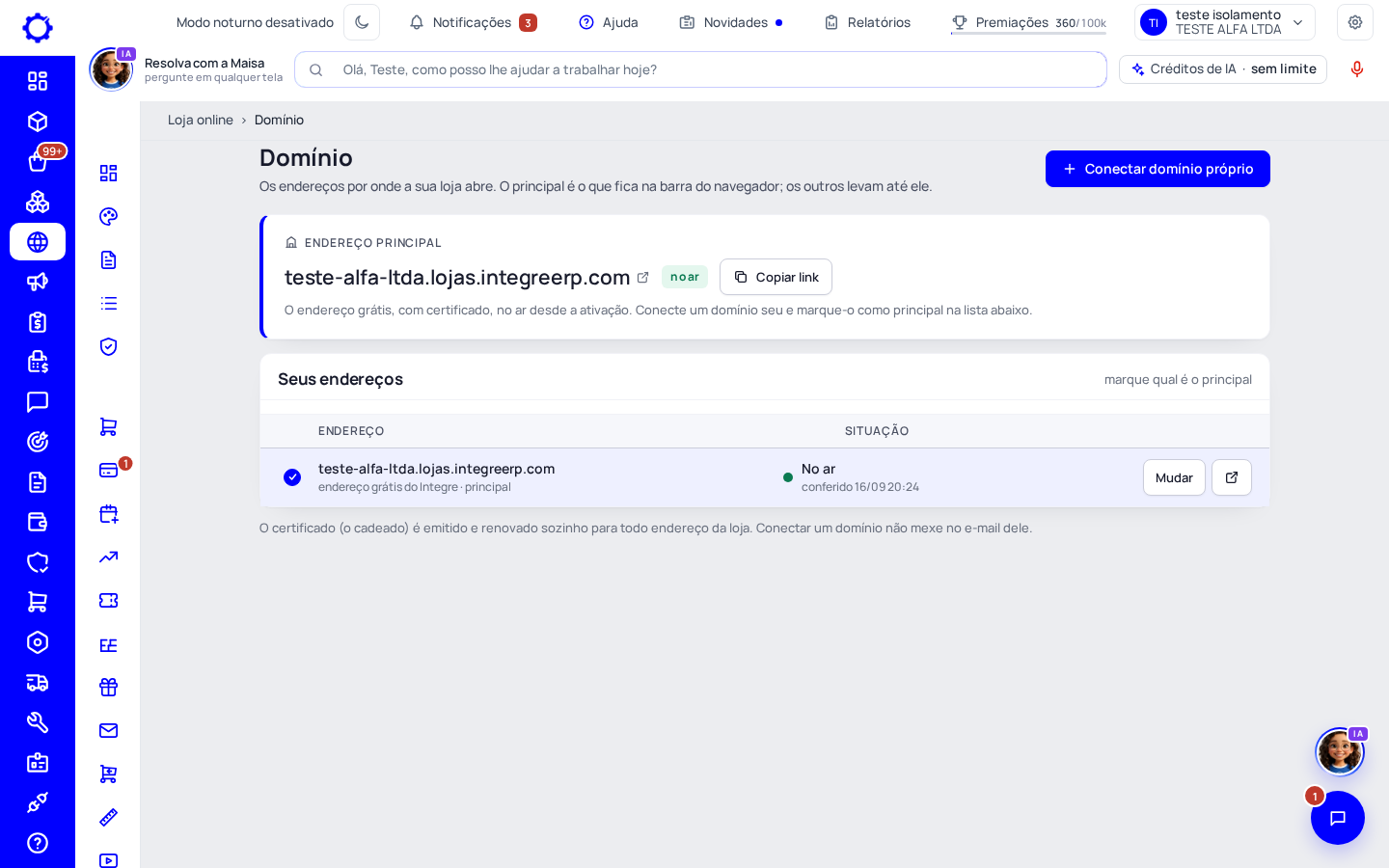Open the plug integrations icon
Viewport: 1389px width, 868px height.
(38, 802)
